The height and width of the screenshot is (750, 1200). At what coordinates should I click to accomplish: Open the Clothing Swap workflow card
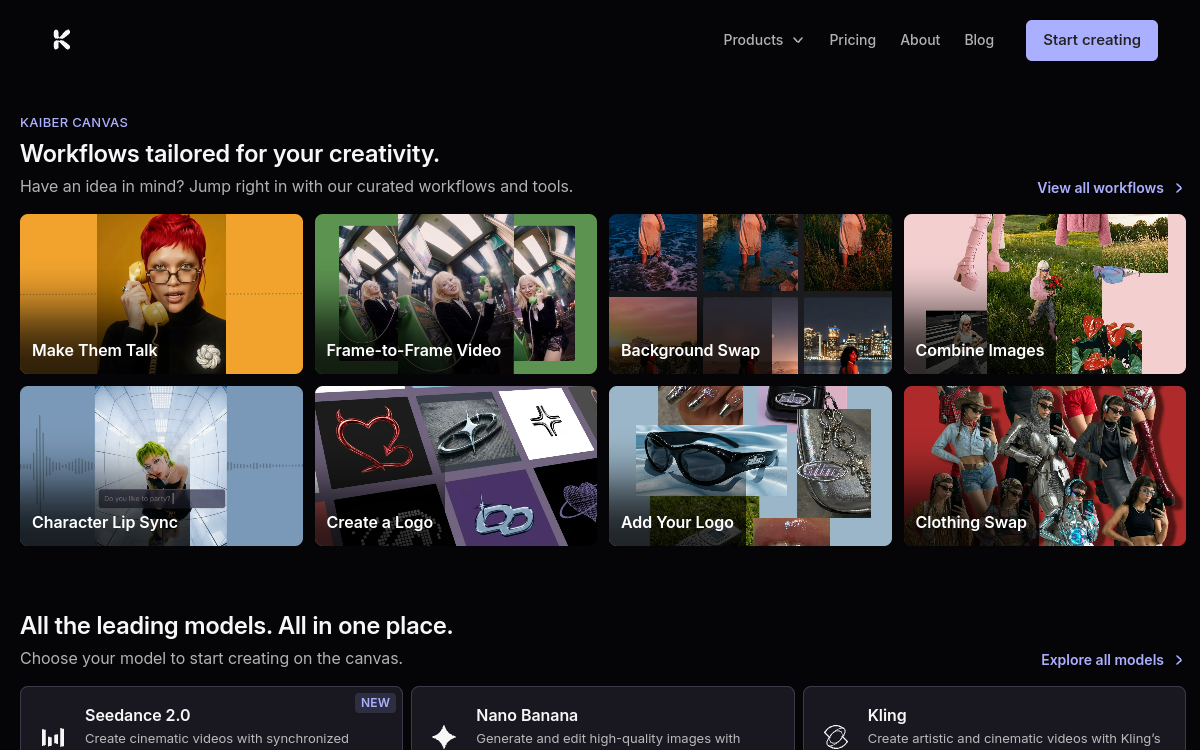[x=1045, y=466]
